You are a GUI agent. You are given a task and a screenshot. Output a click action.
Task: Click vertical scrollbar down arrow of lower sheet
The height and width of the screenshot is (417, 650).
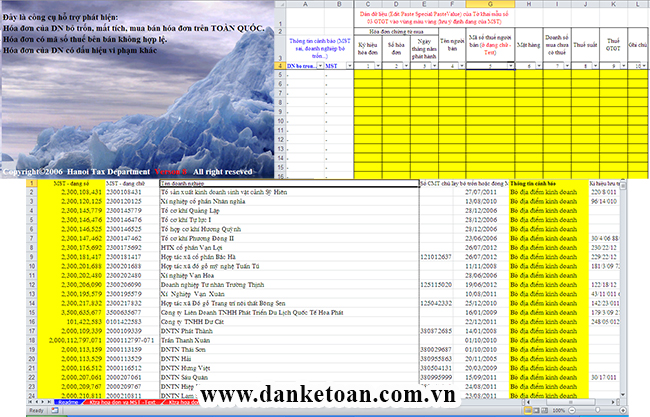(x=623, y=395)
